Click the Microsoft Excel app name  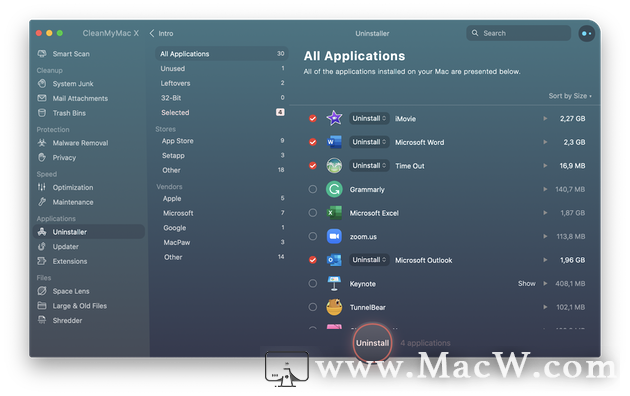click(374, 213)
